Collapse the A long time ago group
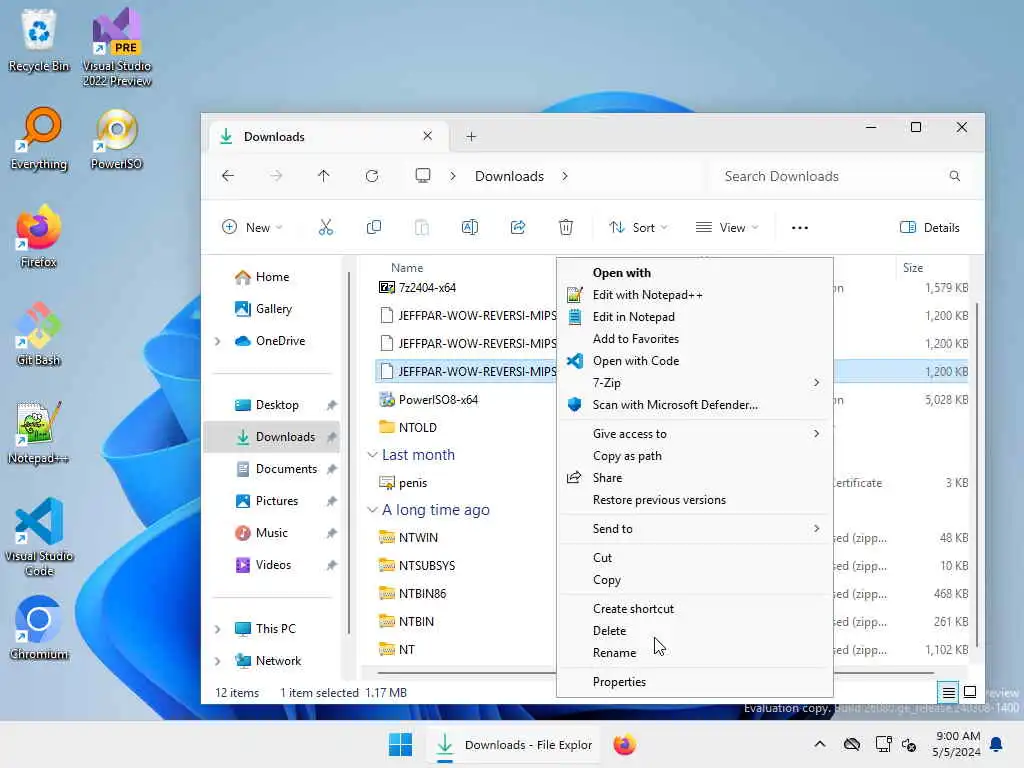The width and height of the screenshot is (1024, 768). pos(372,509)
